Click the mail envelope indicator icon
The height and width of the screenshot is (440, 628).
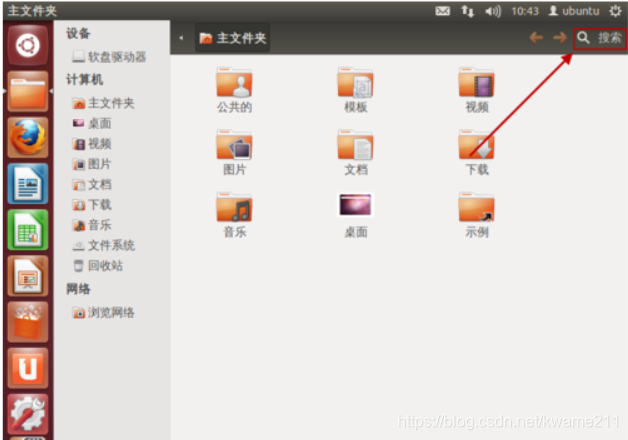click(x=443, y=11)
